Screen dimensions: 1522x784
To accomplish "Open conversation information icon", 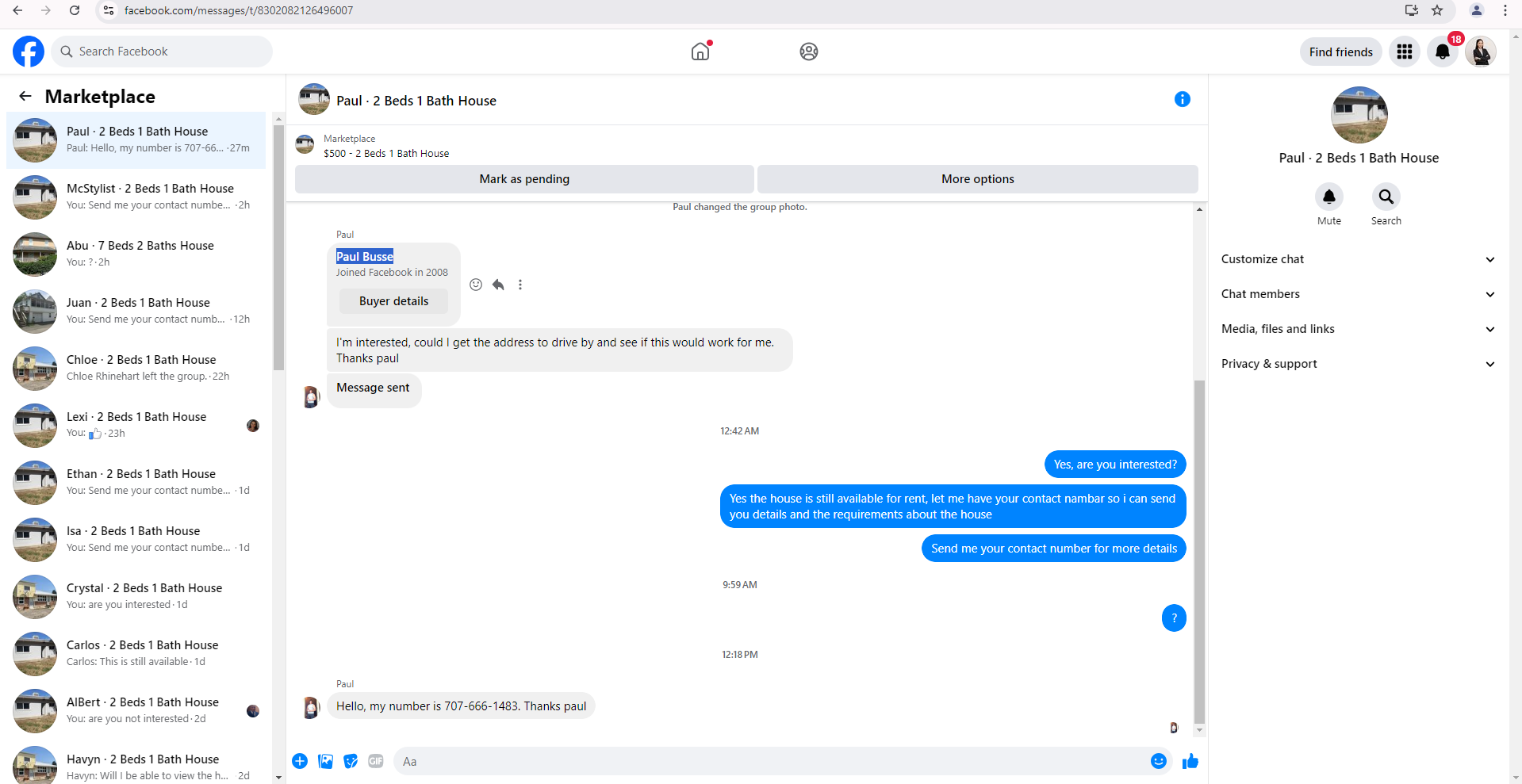I will click(x=1183, y=99).
